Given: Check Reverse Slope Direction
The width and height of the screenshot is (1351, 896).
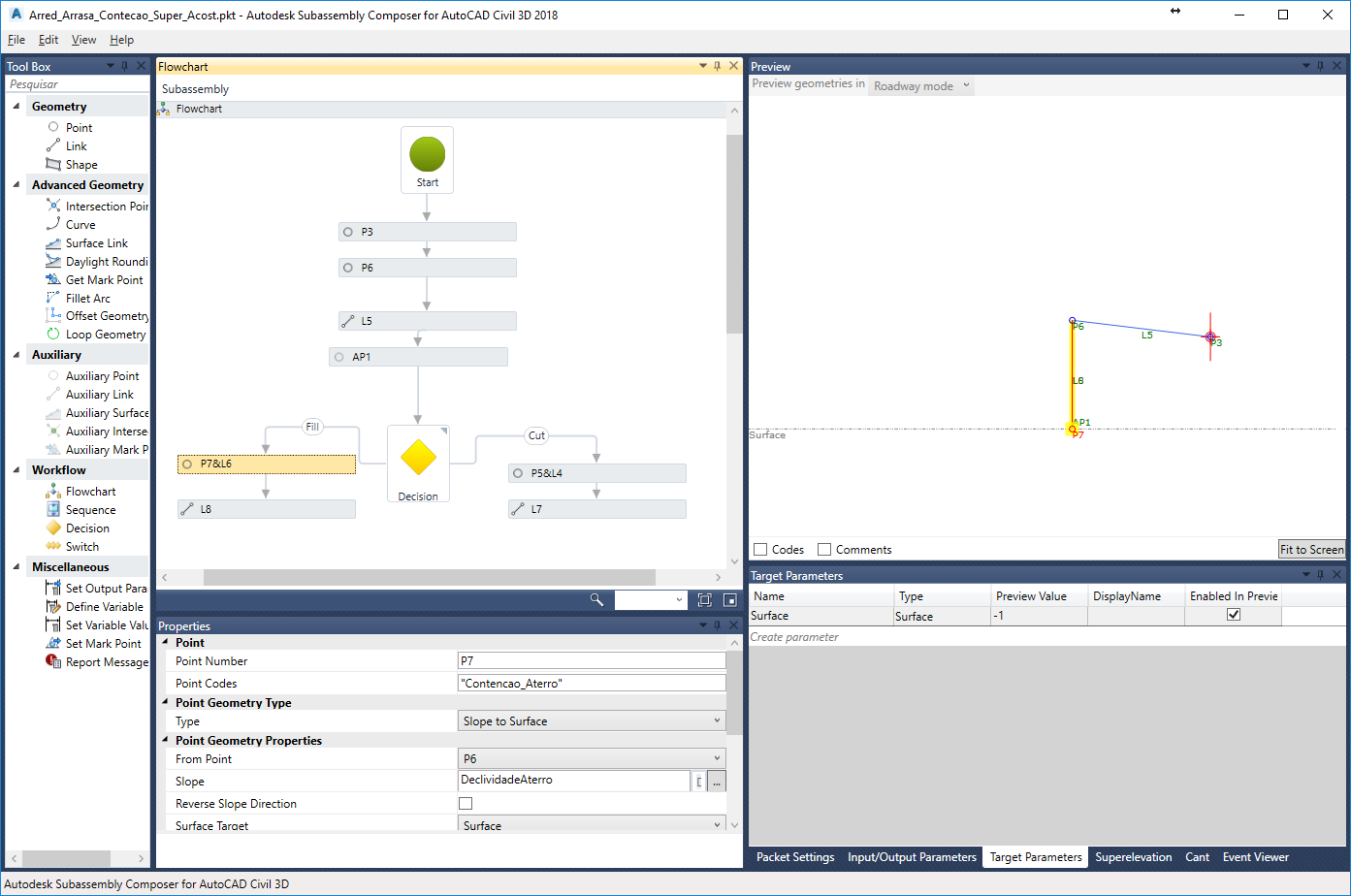Looking at the screenshot, I should (466, 803).
